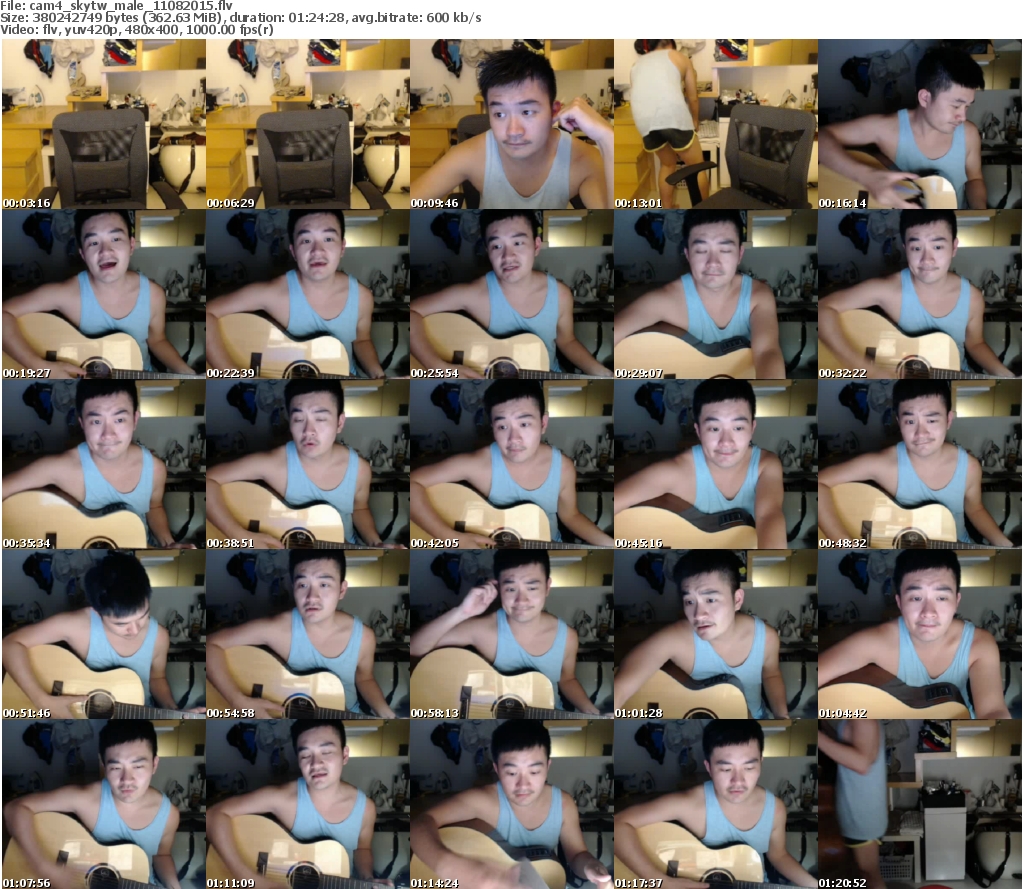Pick the frame timestamped 00:38:51
This screenshot has height=889, width=1024.
click(308, 464)
